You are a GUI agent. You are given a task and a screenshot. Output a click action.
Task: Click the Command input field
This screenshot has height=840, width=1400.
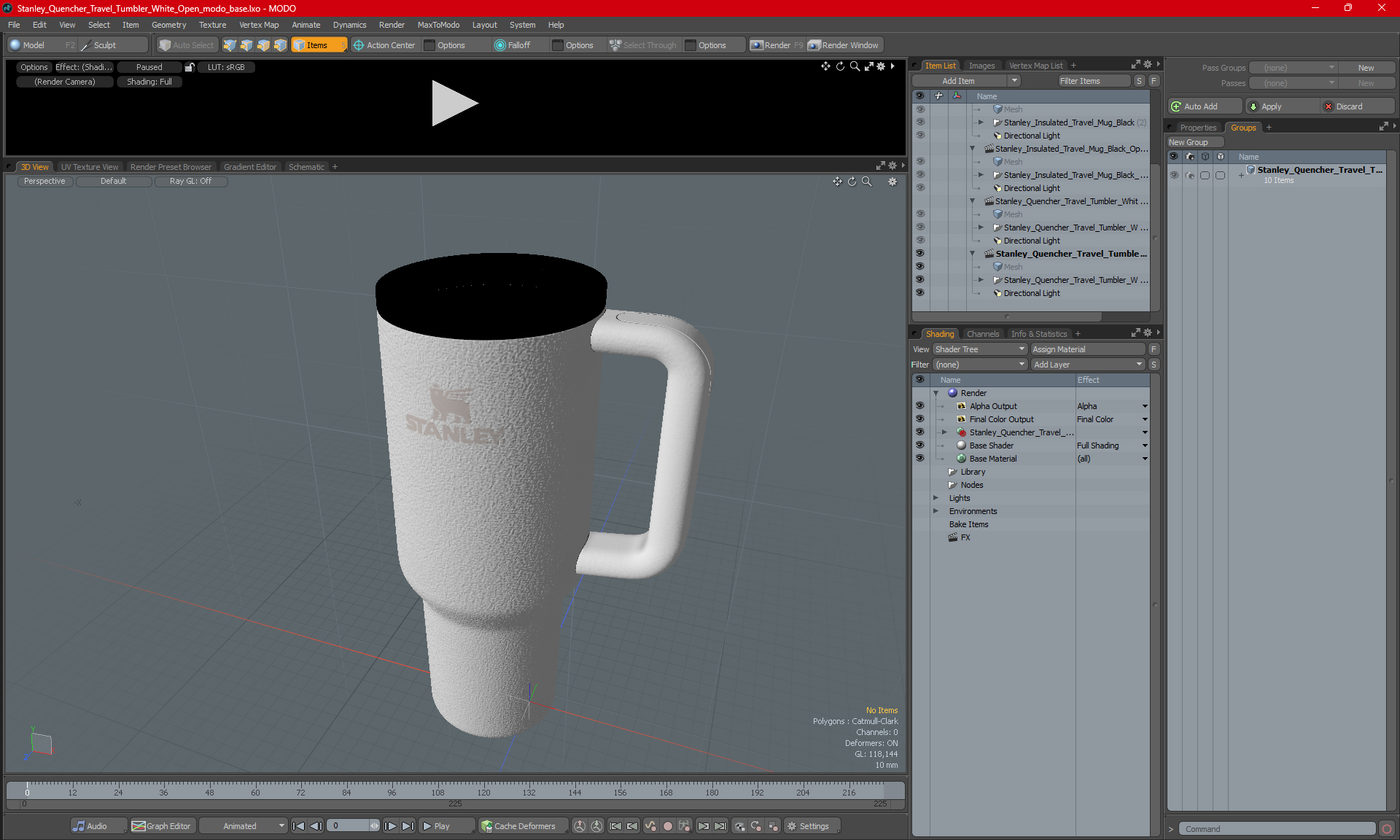tap(1278, 829)
